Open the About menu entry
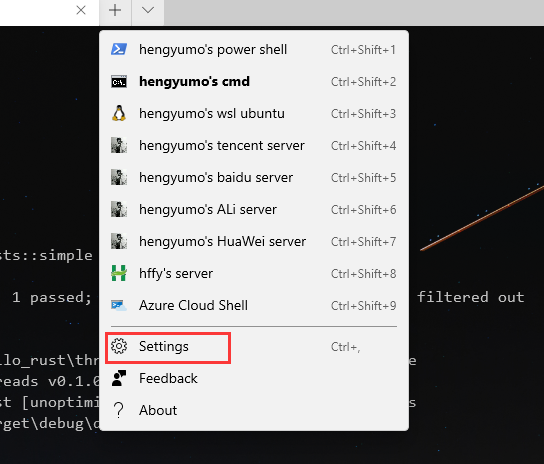 254,410
